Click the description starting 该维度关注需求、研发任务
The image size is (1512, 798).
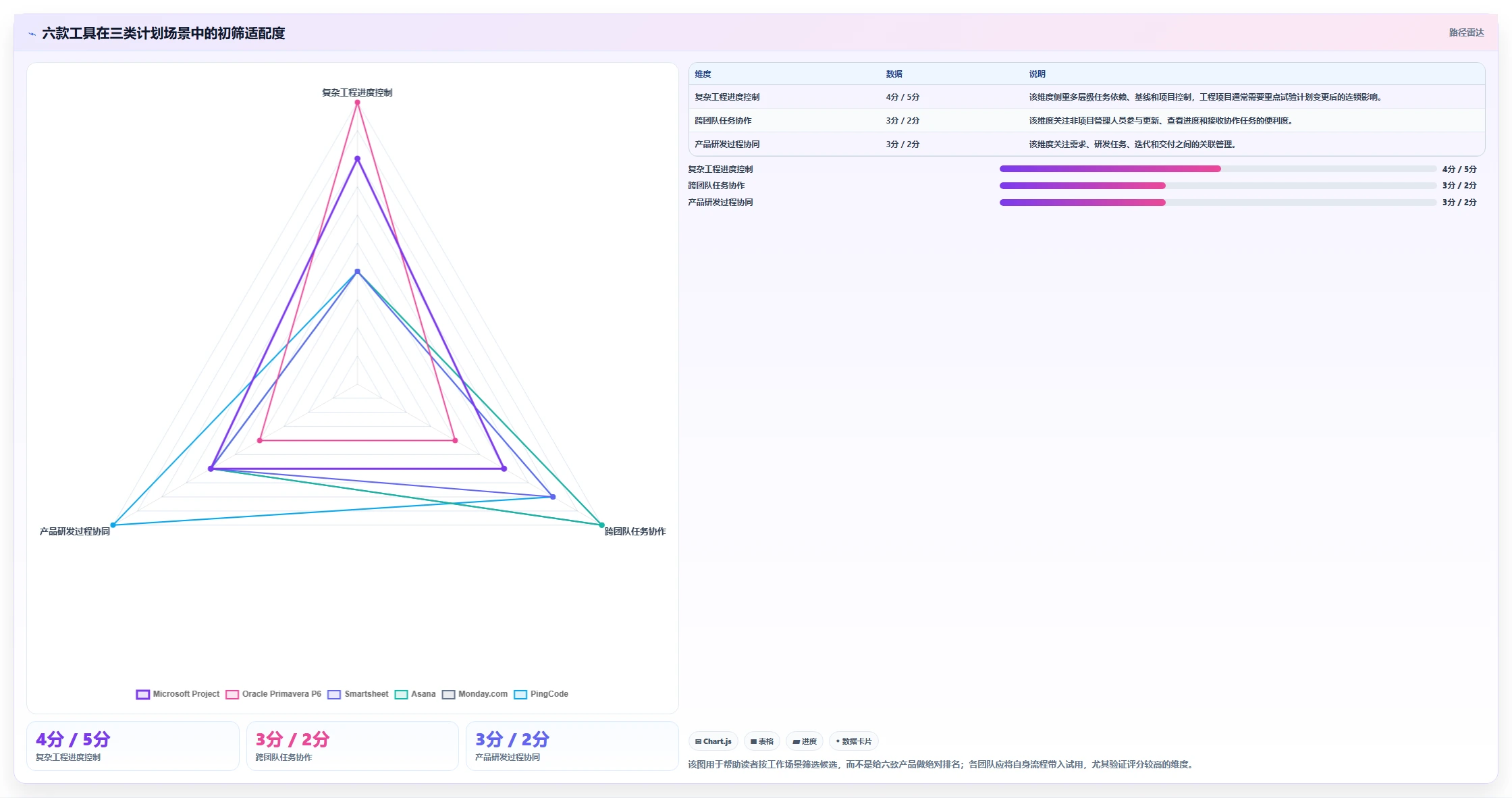point(1133,144)
